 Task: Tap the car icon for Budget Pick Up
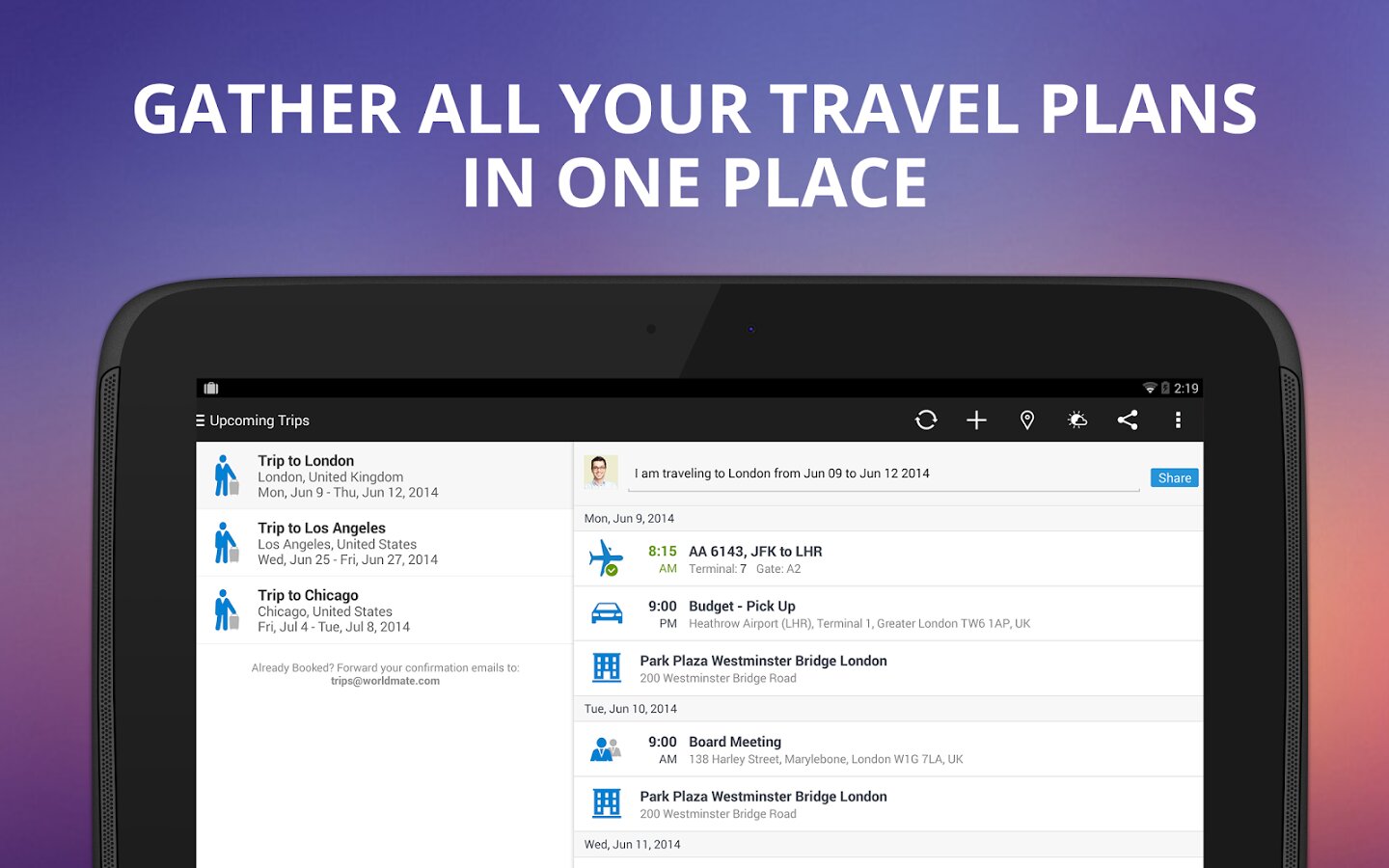606,613
